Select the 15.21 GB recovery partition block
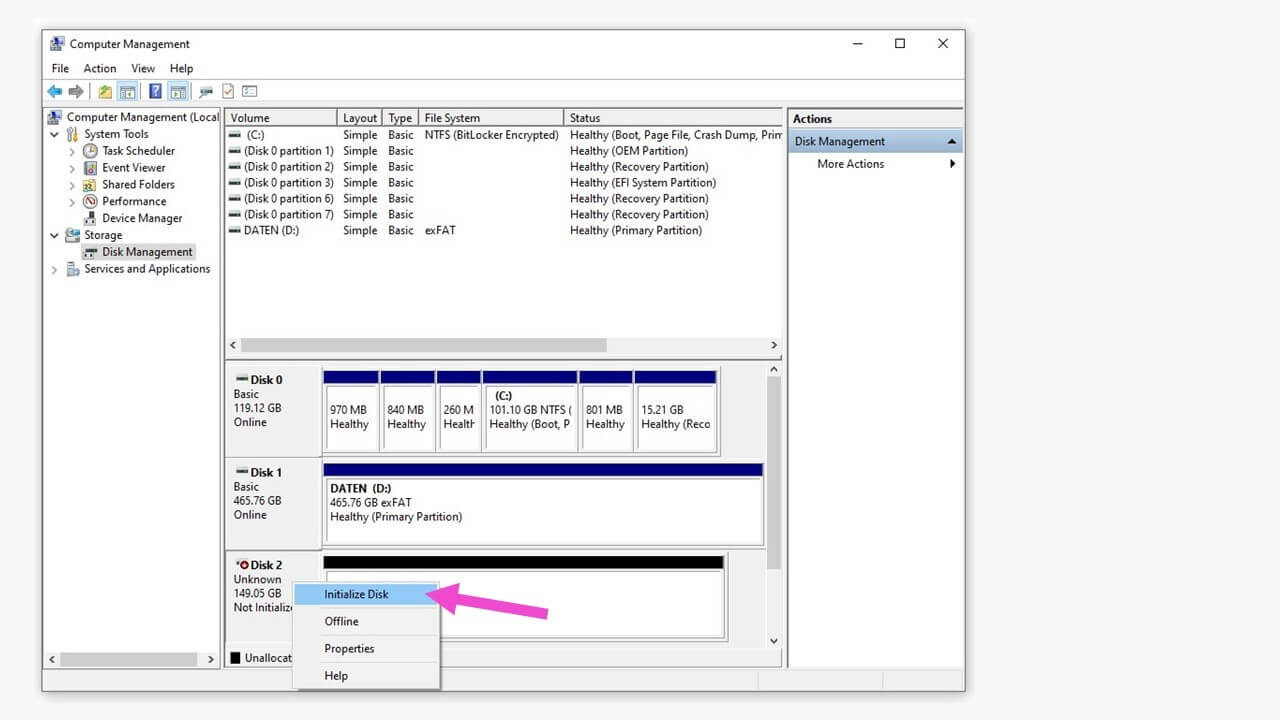This screenshot has height=720, width=1280. click(x=675, y=411)
